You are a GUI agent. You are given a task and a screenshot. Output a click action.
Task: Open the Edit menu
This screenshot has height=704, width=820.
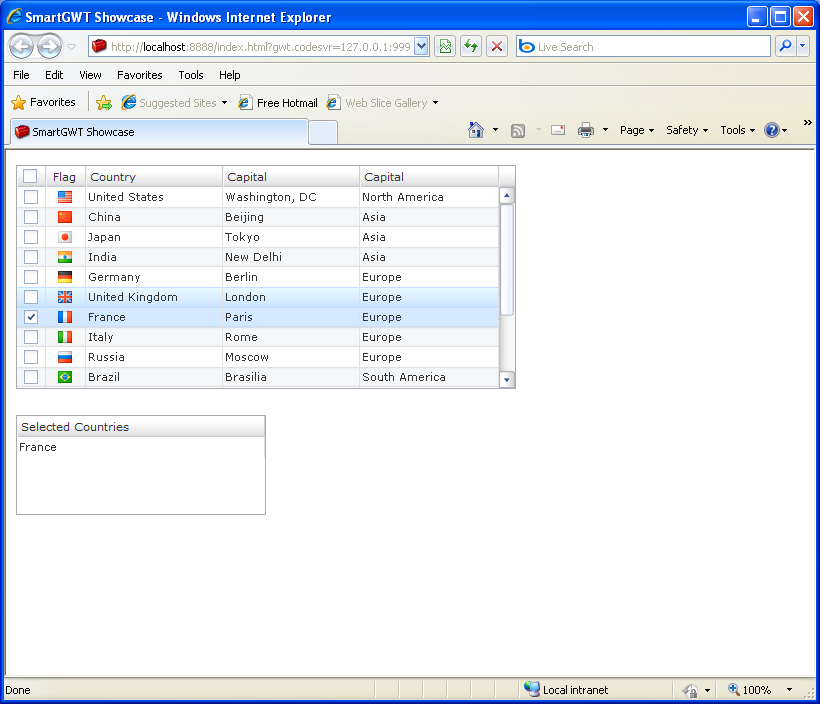tap(54, 75)
